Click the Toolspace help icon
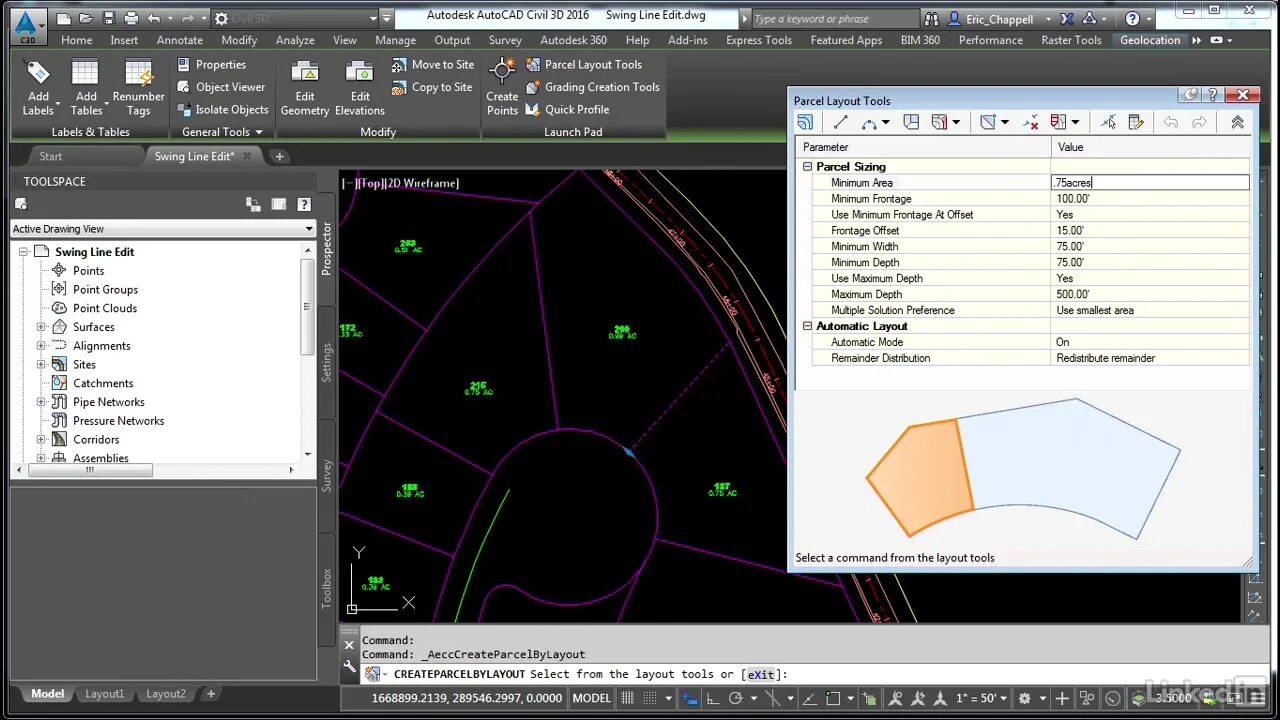This screenshot has width=1280, height=720. pyautogui.click(x=303, y=204)
